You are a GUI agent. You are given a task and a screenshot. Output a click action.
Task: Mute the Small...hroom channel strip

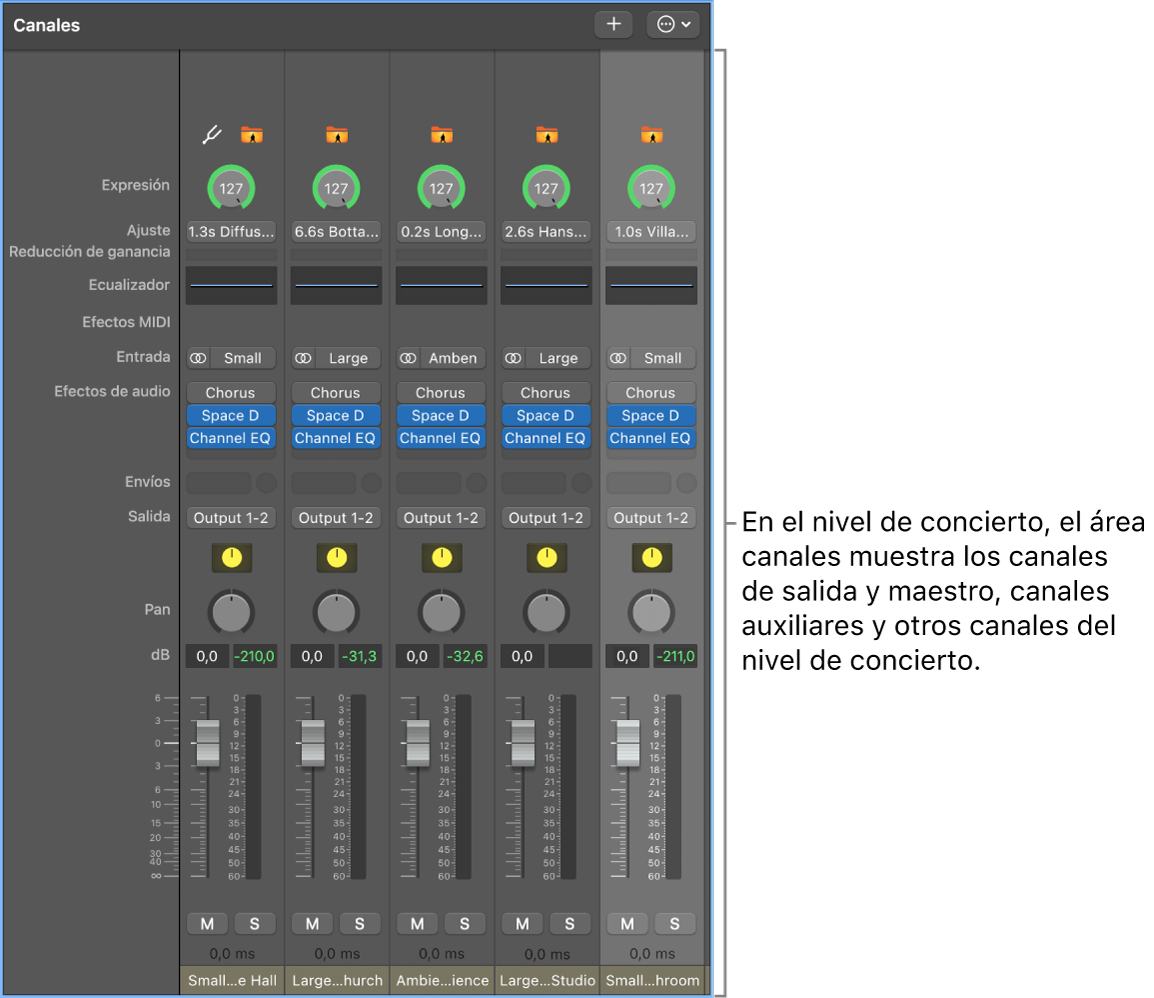point(628,924)
